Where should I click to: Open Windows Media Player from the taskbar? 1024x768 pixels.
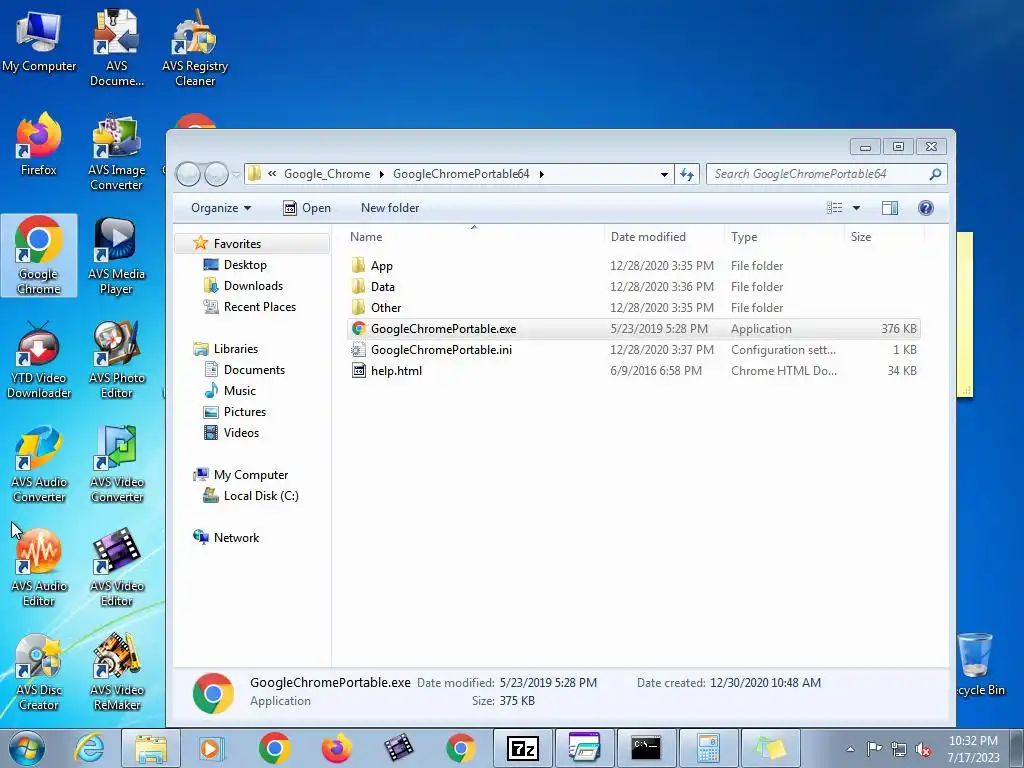point(212,748)
